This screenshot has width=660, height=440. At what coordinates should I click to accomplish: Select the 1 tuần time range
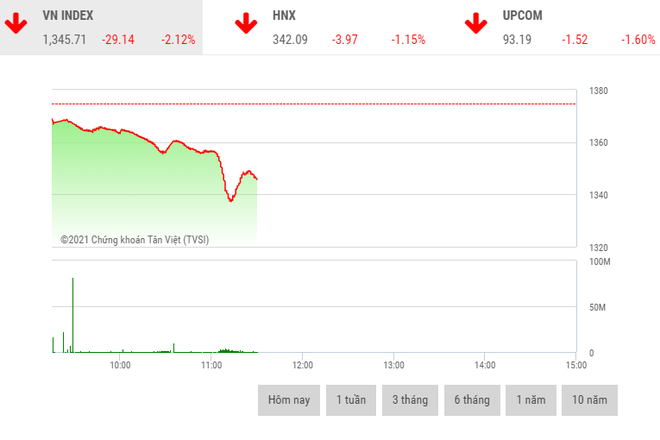350,400
